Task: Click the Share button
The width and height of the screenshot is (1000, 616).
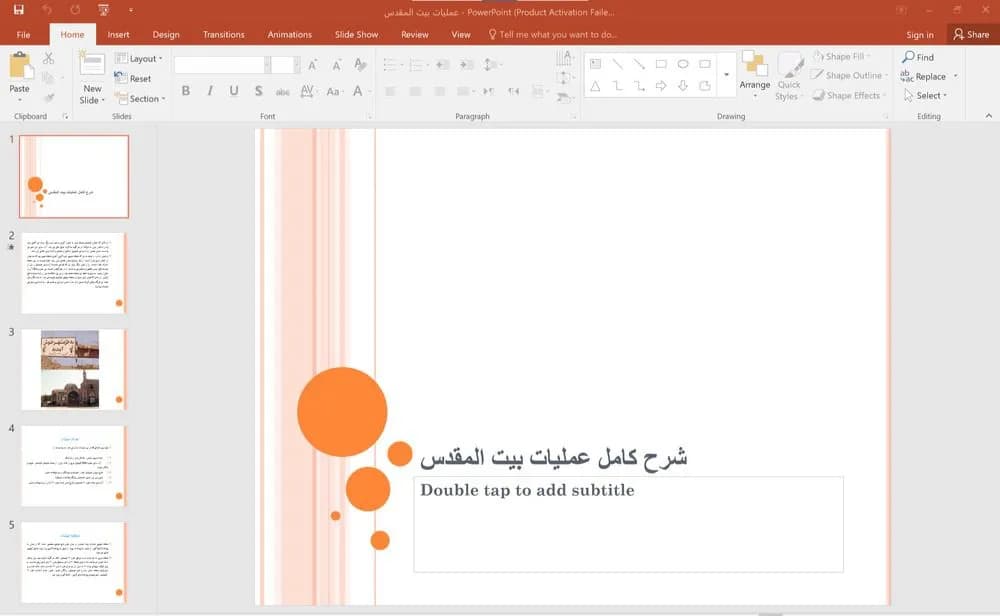Action: coord(971,34)
